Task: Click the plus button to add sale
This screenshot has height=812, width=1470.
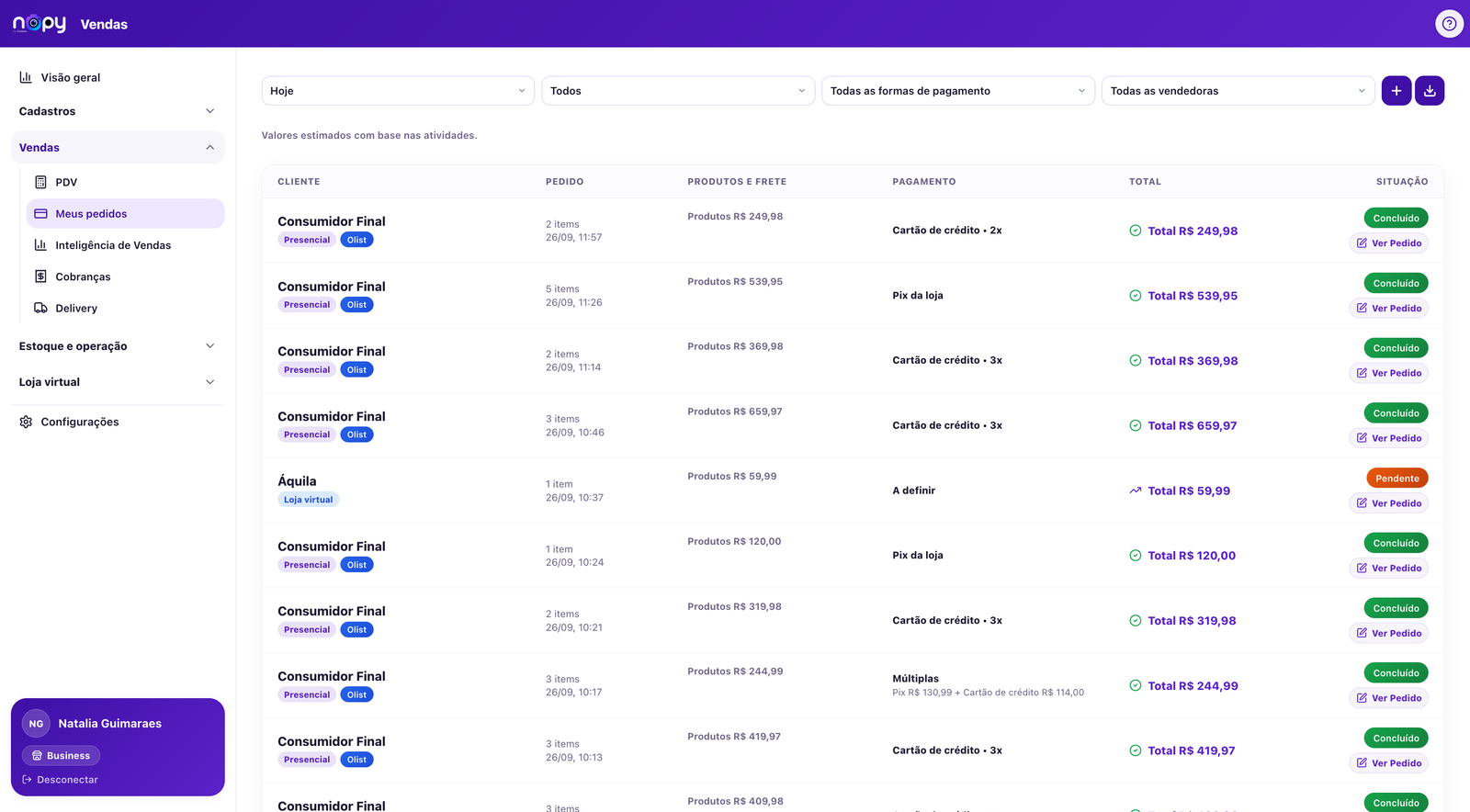Action: (1396, 91)
